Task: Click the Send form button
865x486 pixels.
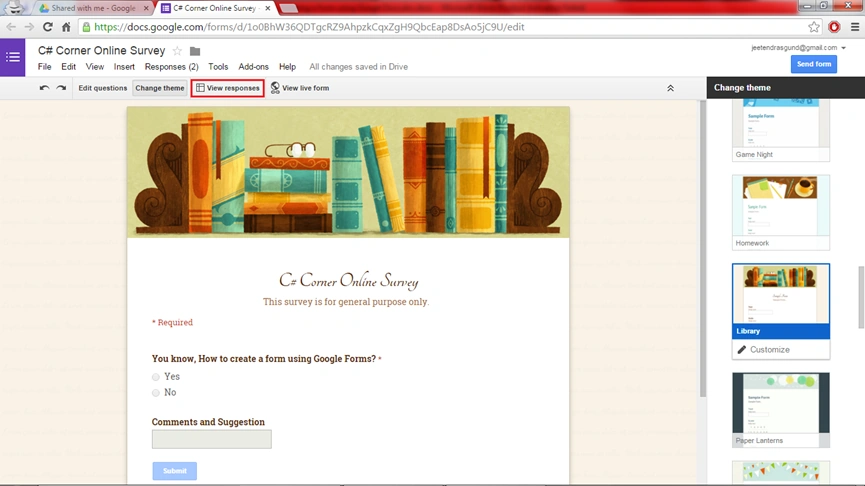Action: (814, 64)
